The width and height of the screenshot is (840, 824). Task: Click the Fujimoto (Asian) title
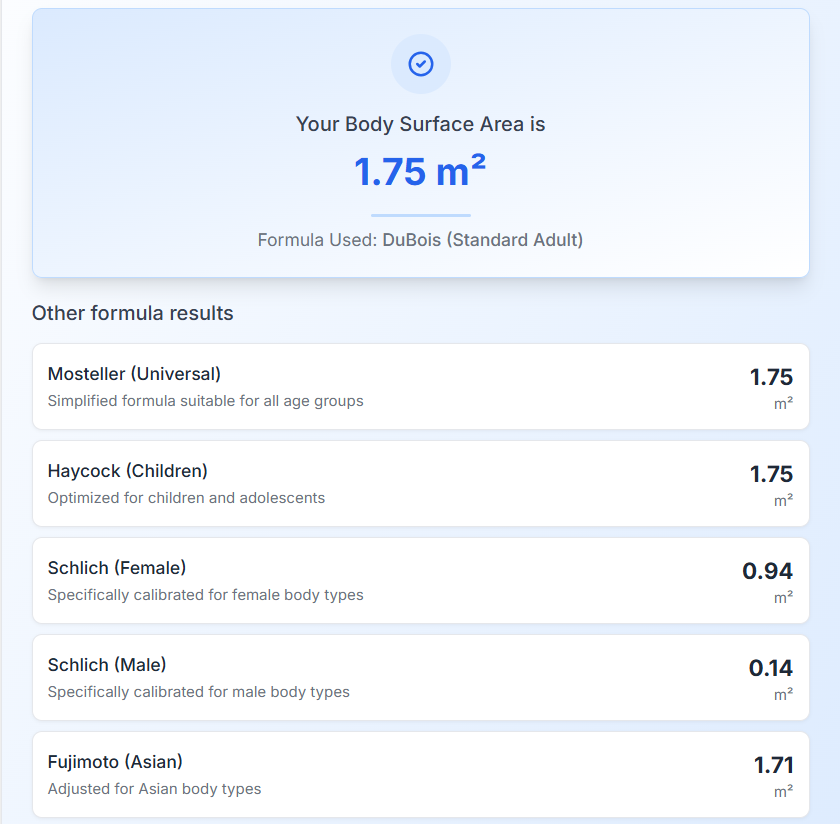point(115,762)
